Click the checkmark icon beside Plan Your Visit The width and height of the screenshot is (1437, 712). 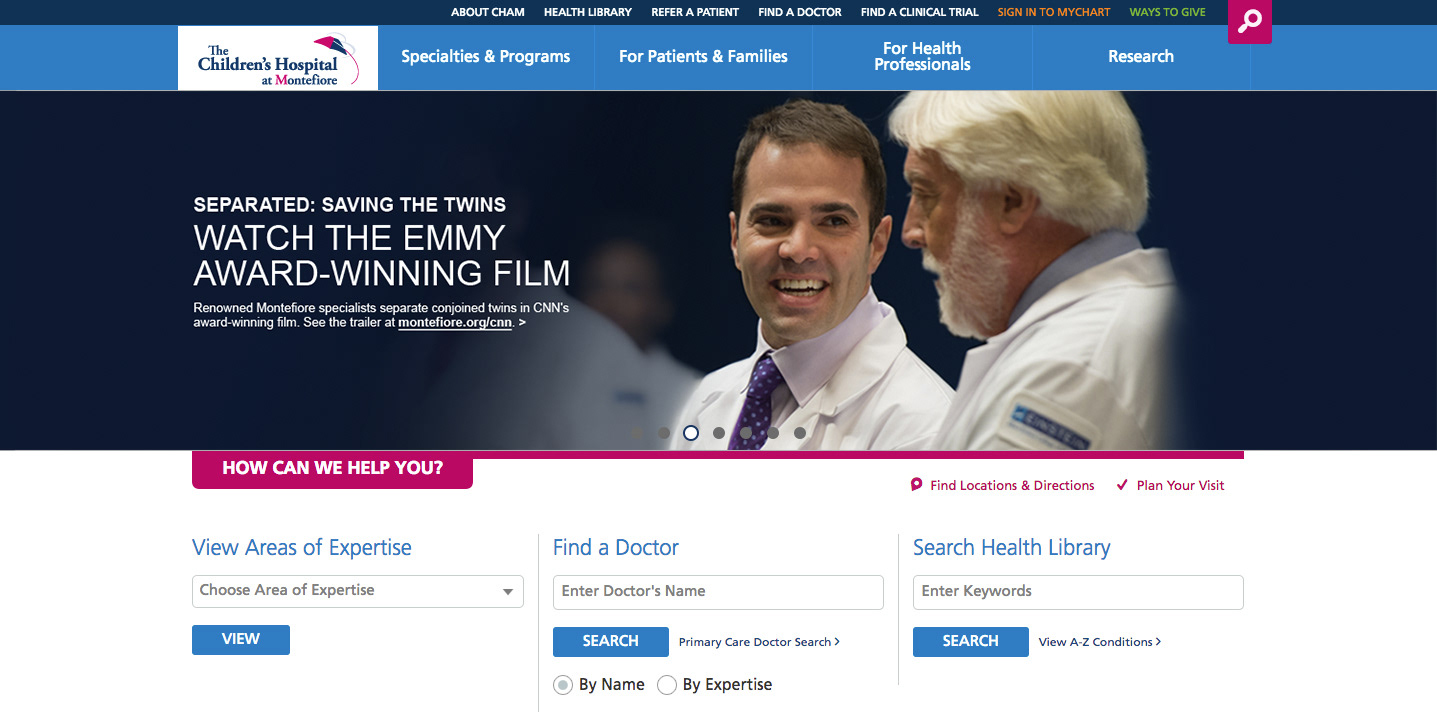click(x=1122, y=485)
